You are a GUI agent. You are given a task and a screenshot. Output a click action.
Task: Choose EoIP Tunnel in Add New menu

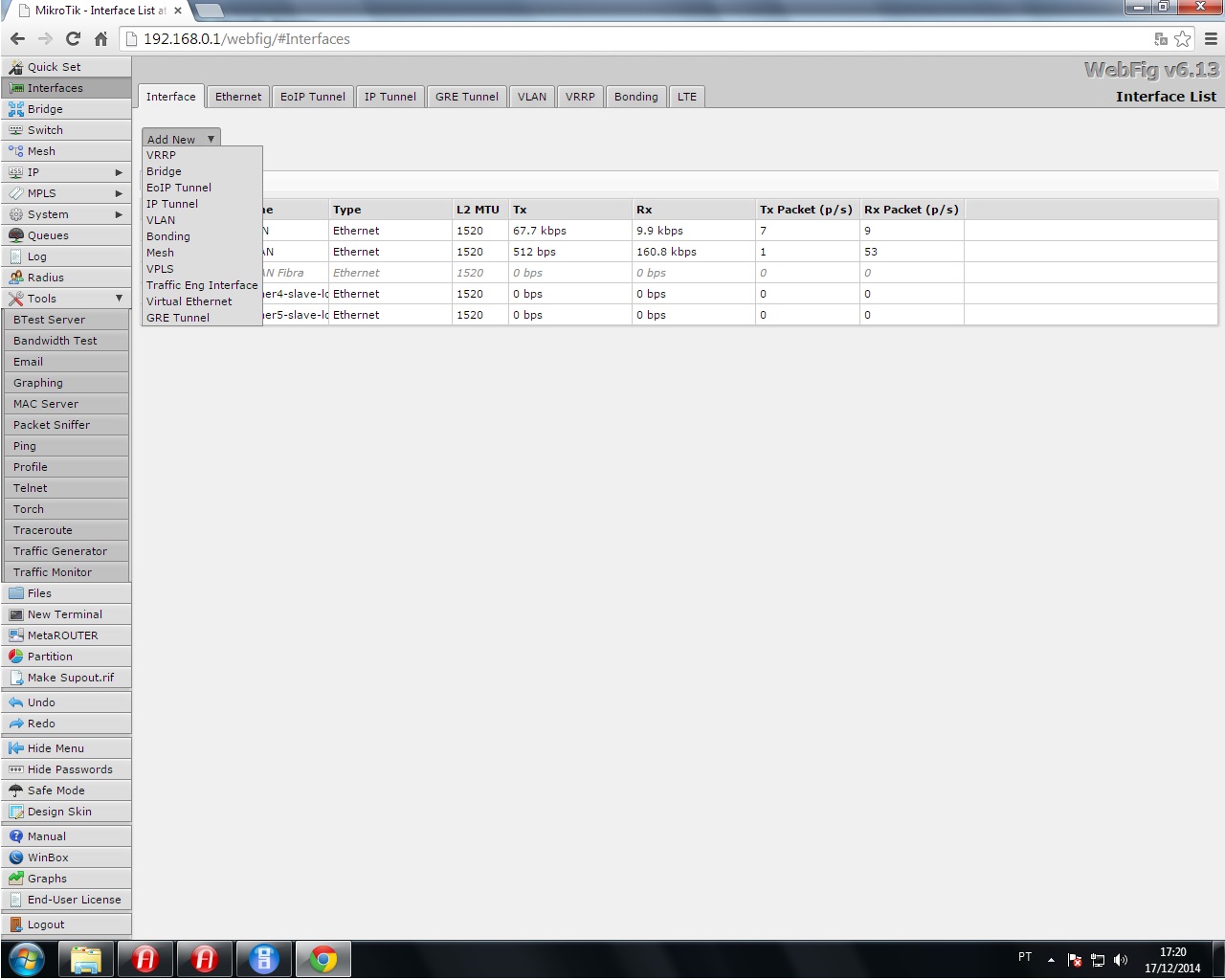[x=202, y=188]
